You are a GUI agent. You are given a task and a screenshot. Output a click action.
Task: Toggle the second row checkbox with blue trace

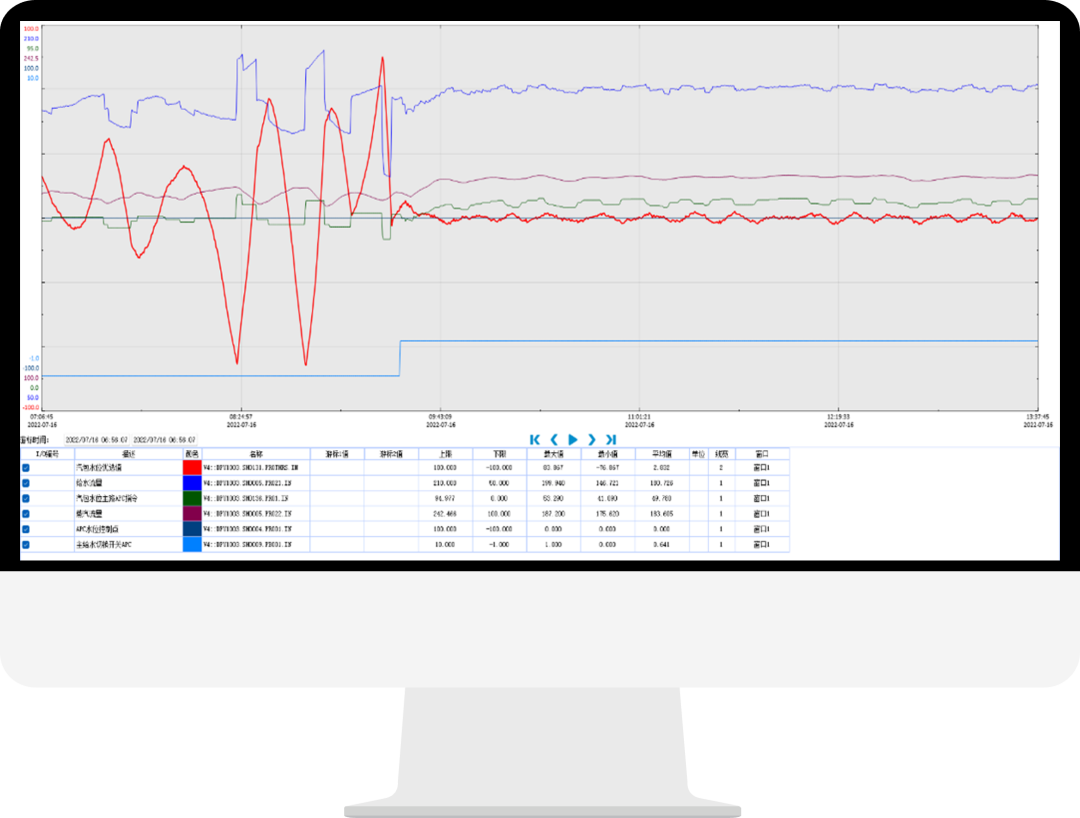26,482
